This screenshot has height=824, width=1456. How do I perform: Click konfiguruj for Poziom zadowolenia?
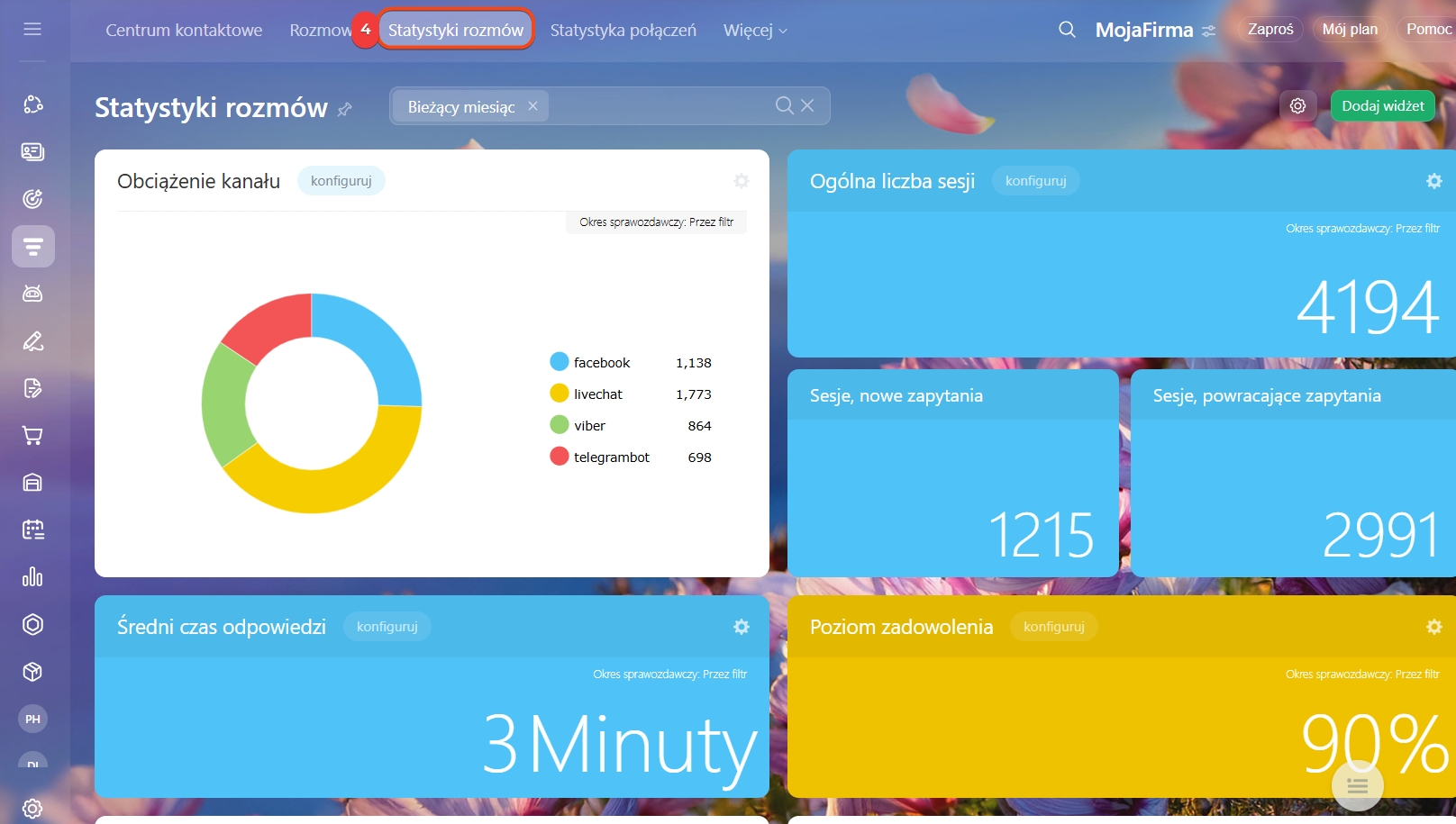point(1054,627)
